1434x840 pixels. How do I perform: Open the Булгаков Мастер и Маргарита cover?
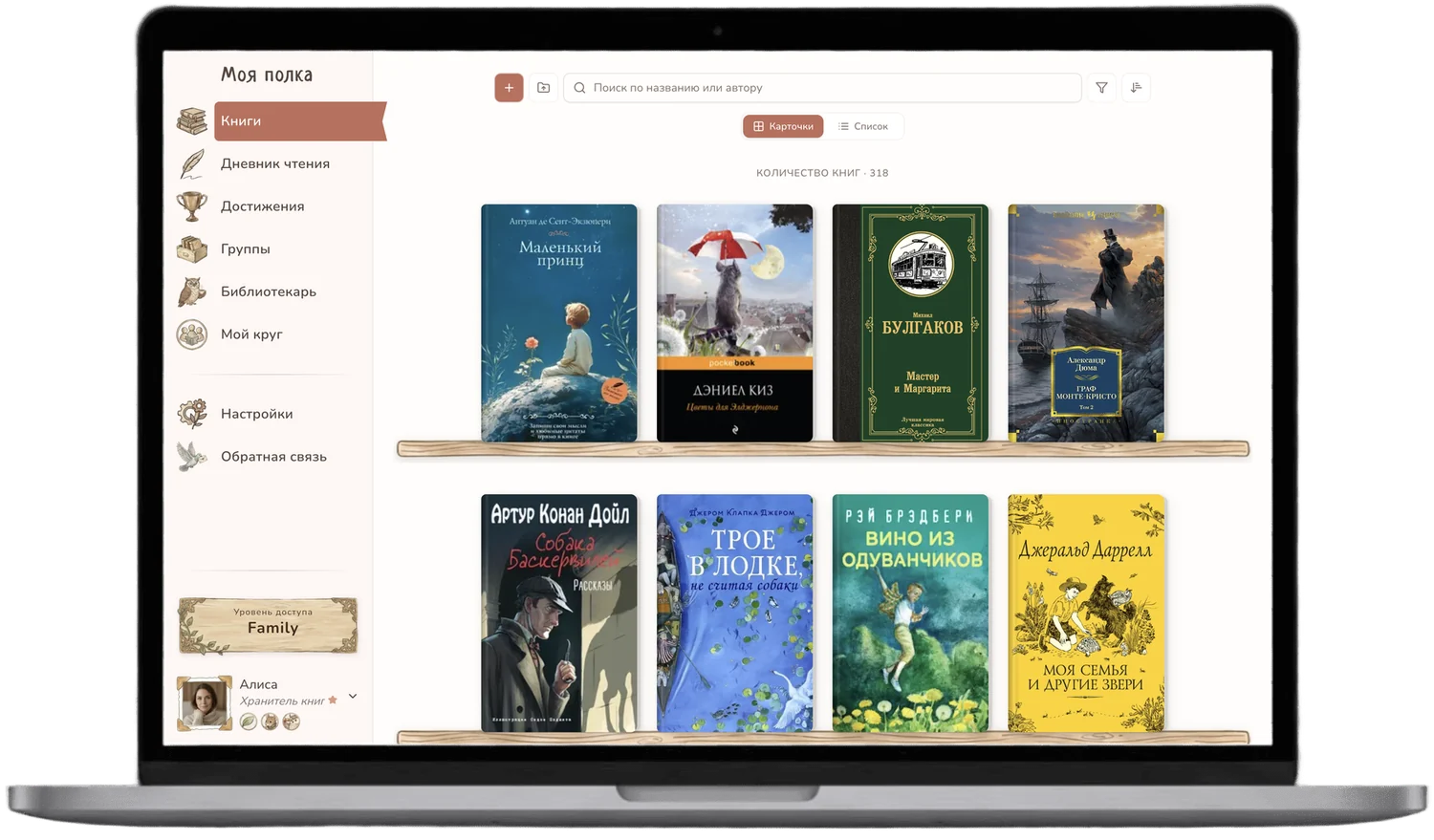pyautogui.click(x=910, y=323)
